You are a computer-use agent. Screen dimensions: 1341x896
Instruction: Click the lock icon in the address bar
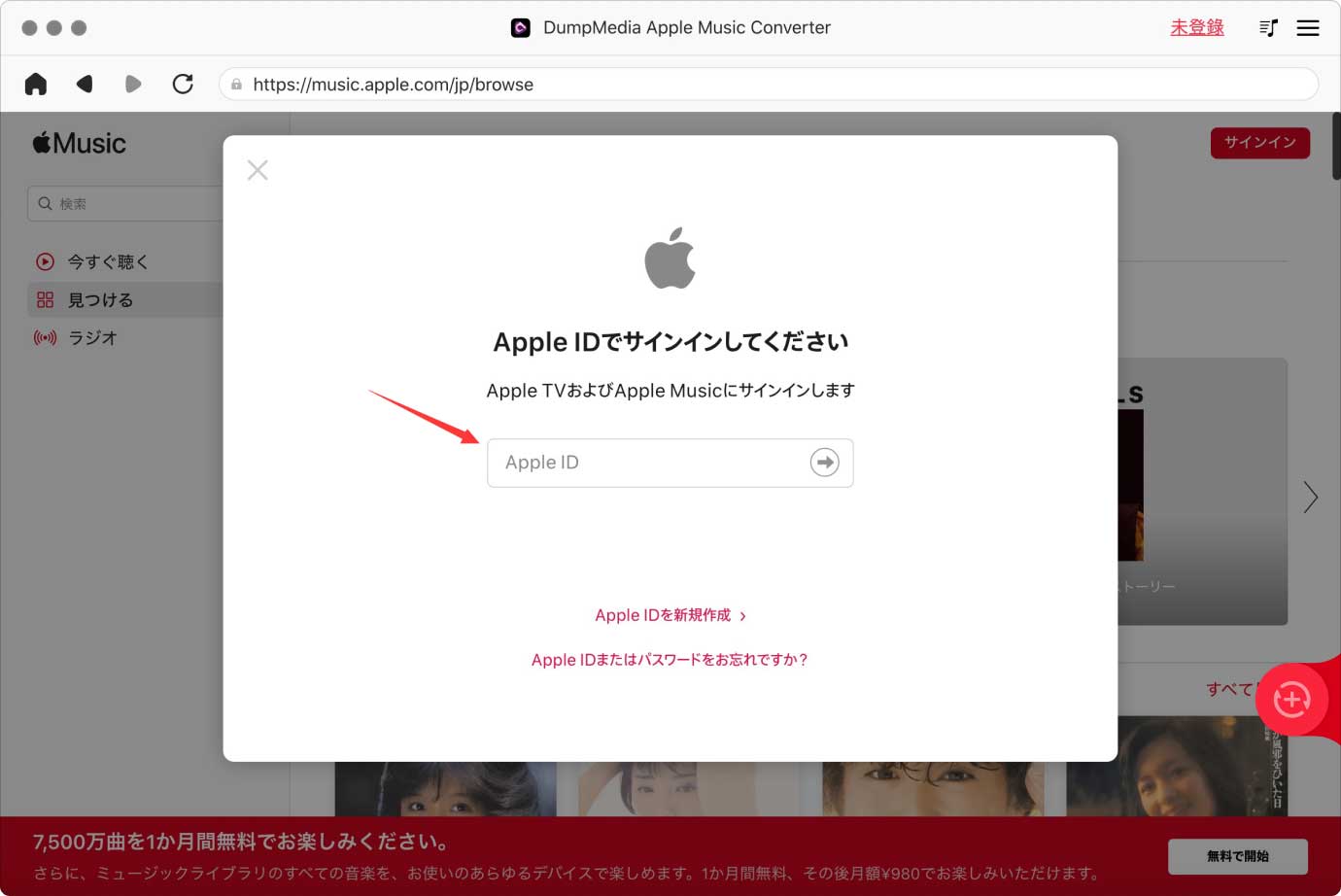tap(236, 85)
